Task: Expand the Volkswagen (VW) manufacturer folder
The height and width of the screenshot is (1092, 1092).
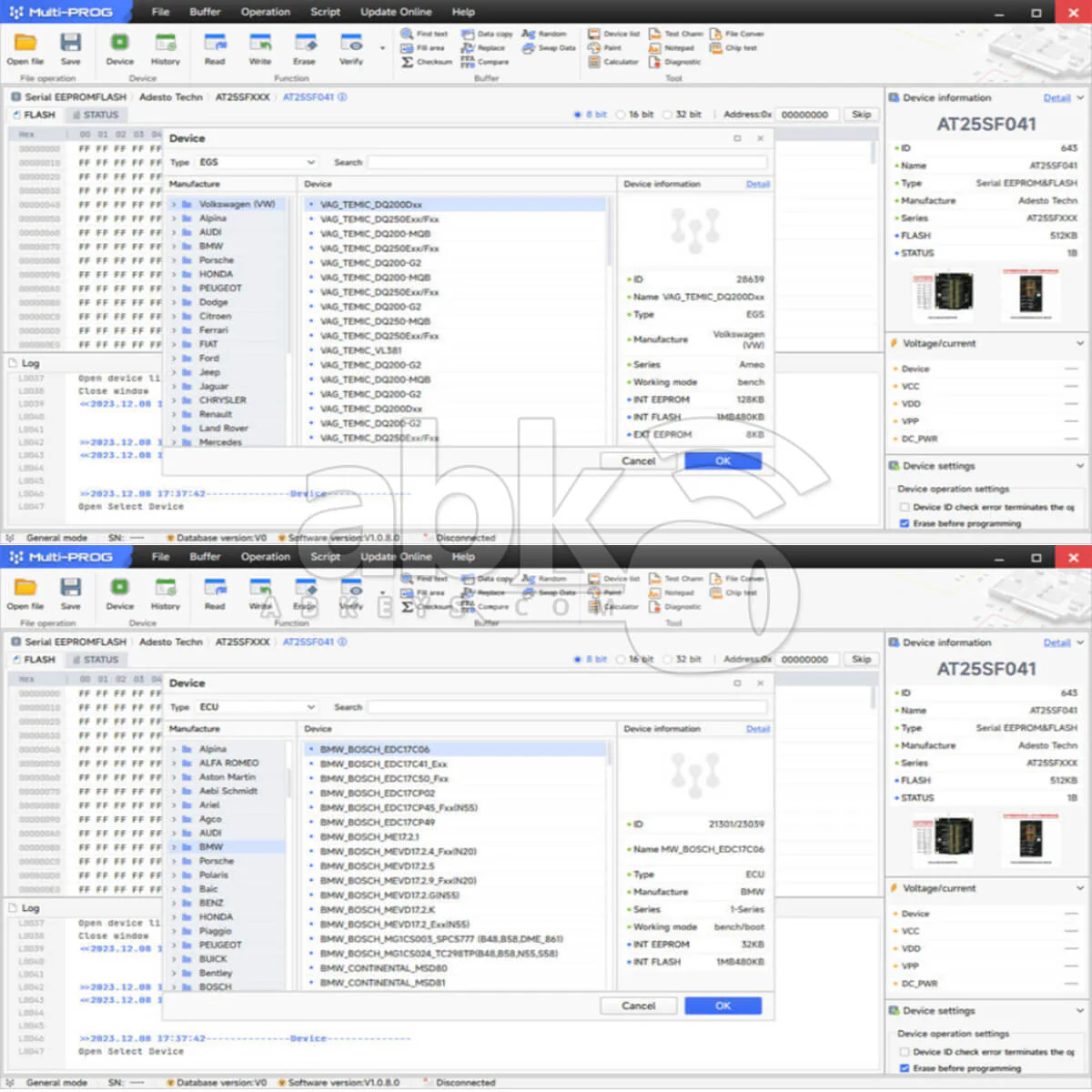Action: point(175,205)
